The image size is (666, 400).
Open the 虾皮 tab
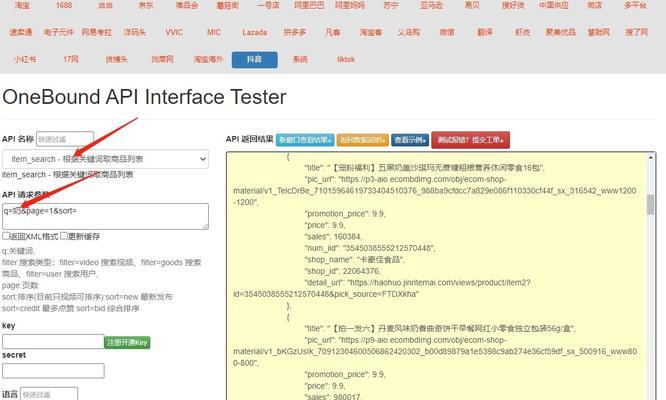tap(522, 32)
